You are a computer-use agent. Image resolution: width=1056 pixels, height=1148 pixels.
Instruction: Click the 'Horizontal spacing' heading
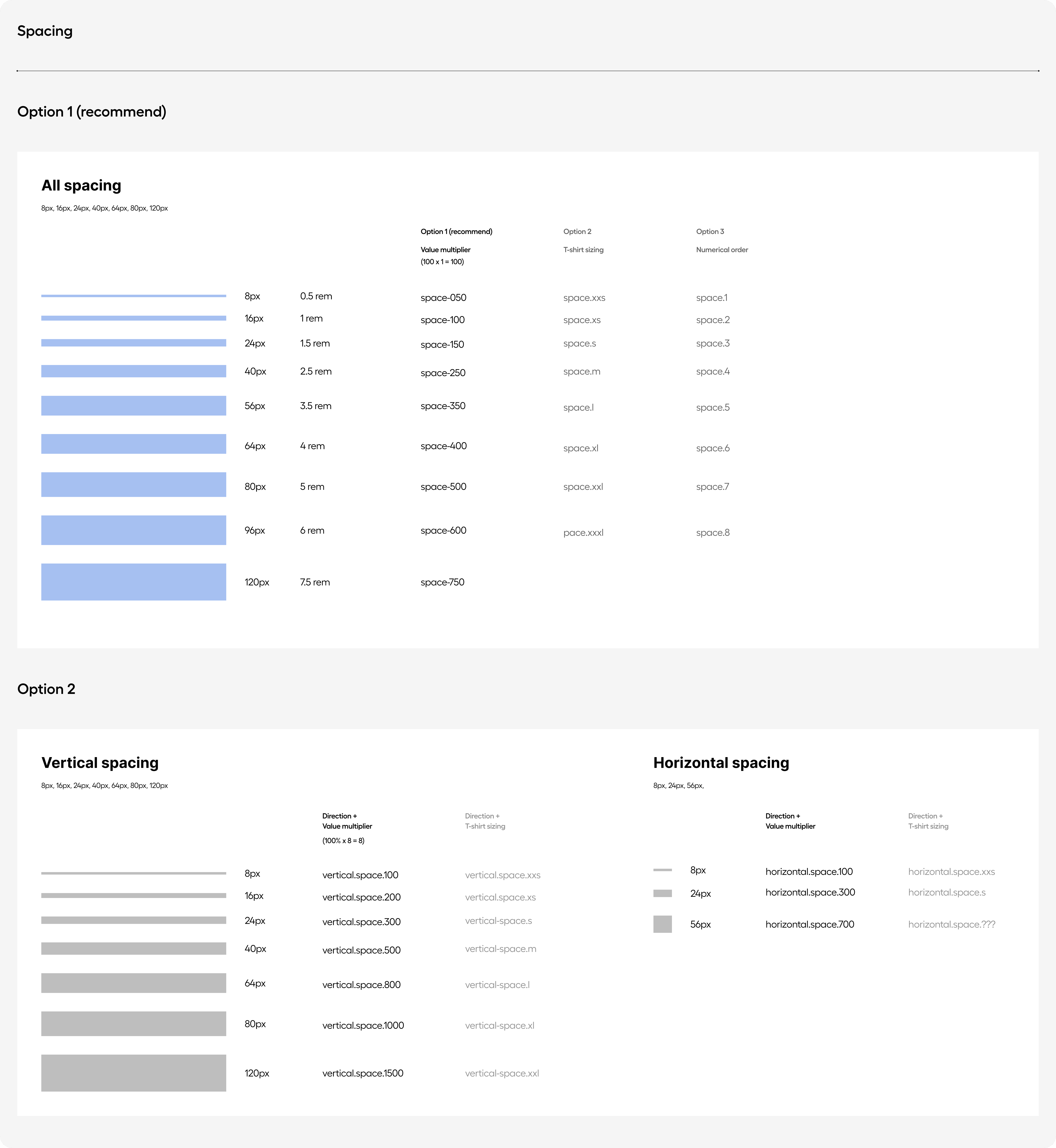tap(721, 763)
